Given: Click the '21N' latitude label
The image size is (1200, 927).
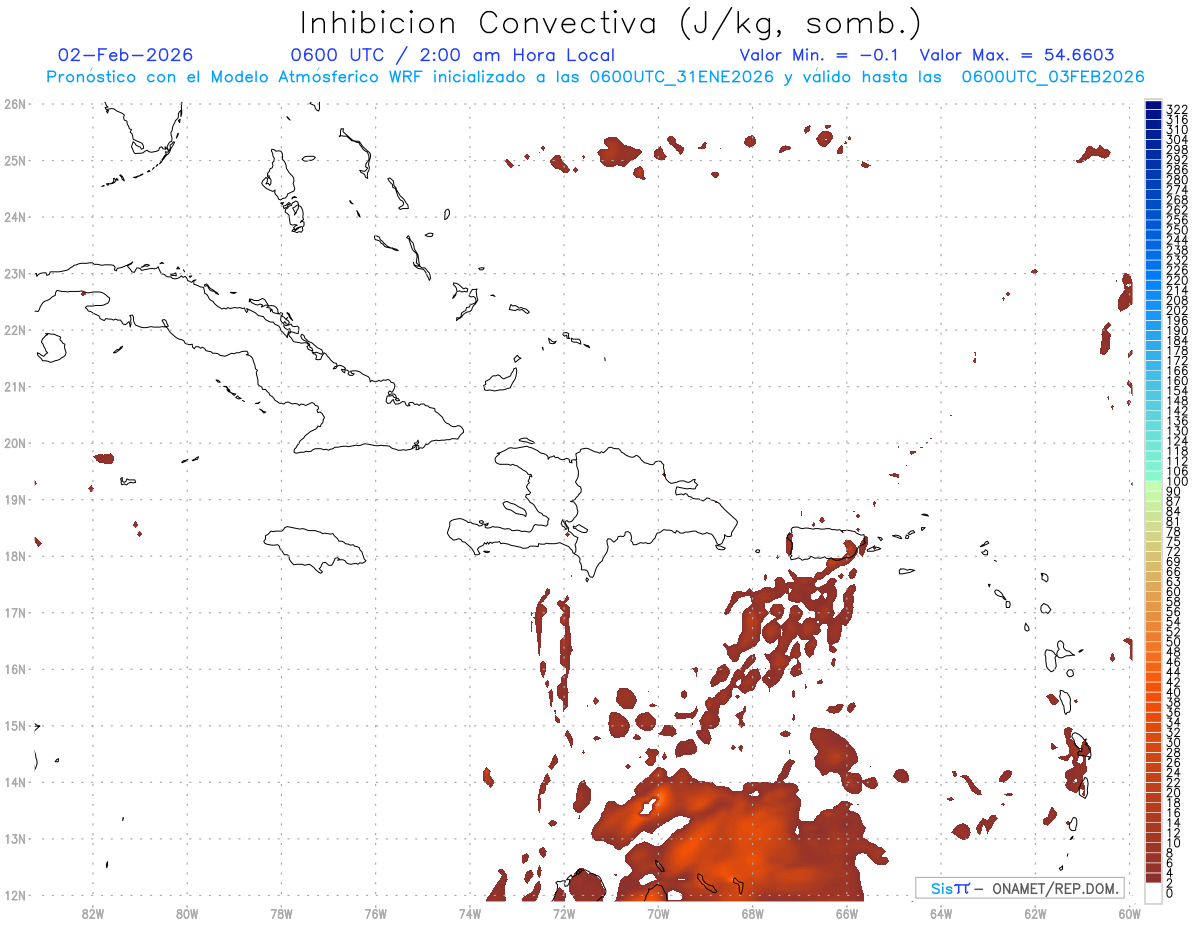Looking at the screenshot, I should pos(15,386).
